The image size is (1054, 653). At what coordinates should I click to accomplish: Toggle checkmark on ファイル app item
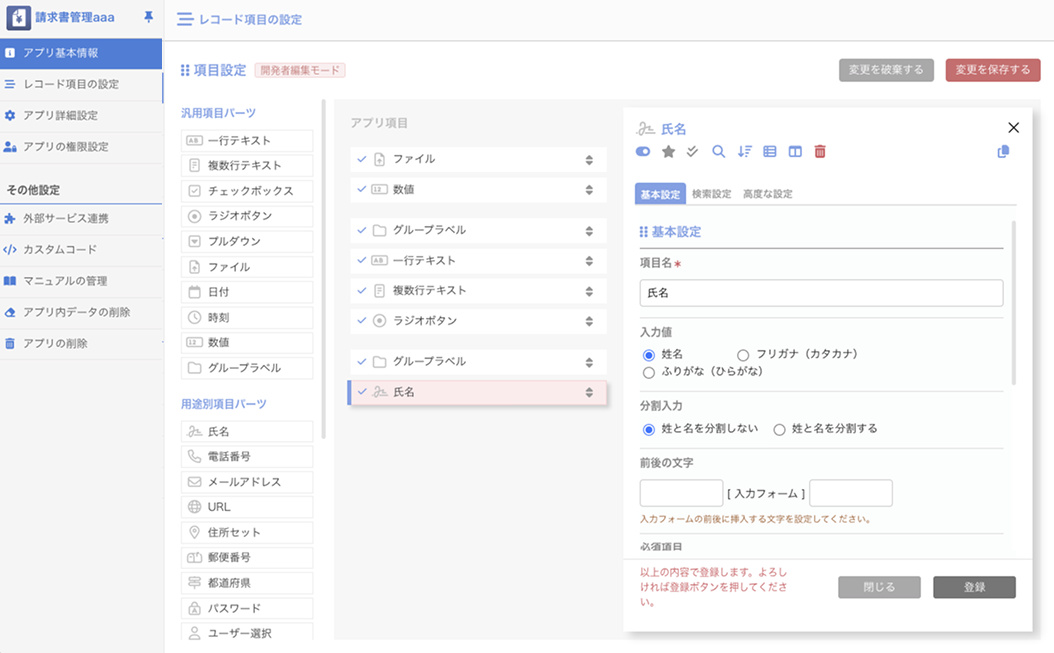coord(362,159)
